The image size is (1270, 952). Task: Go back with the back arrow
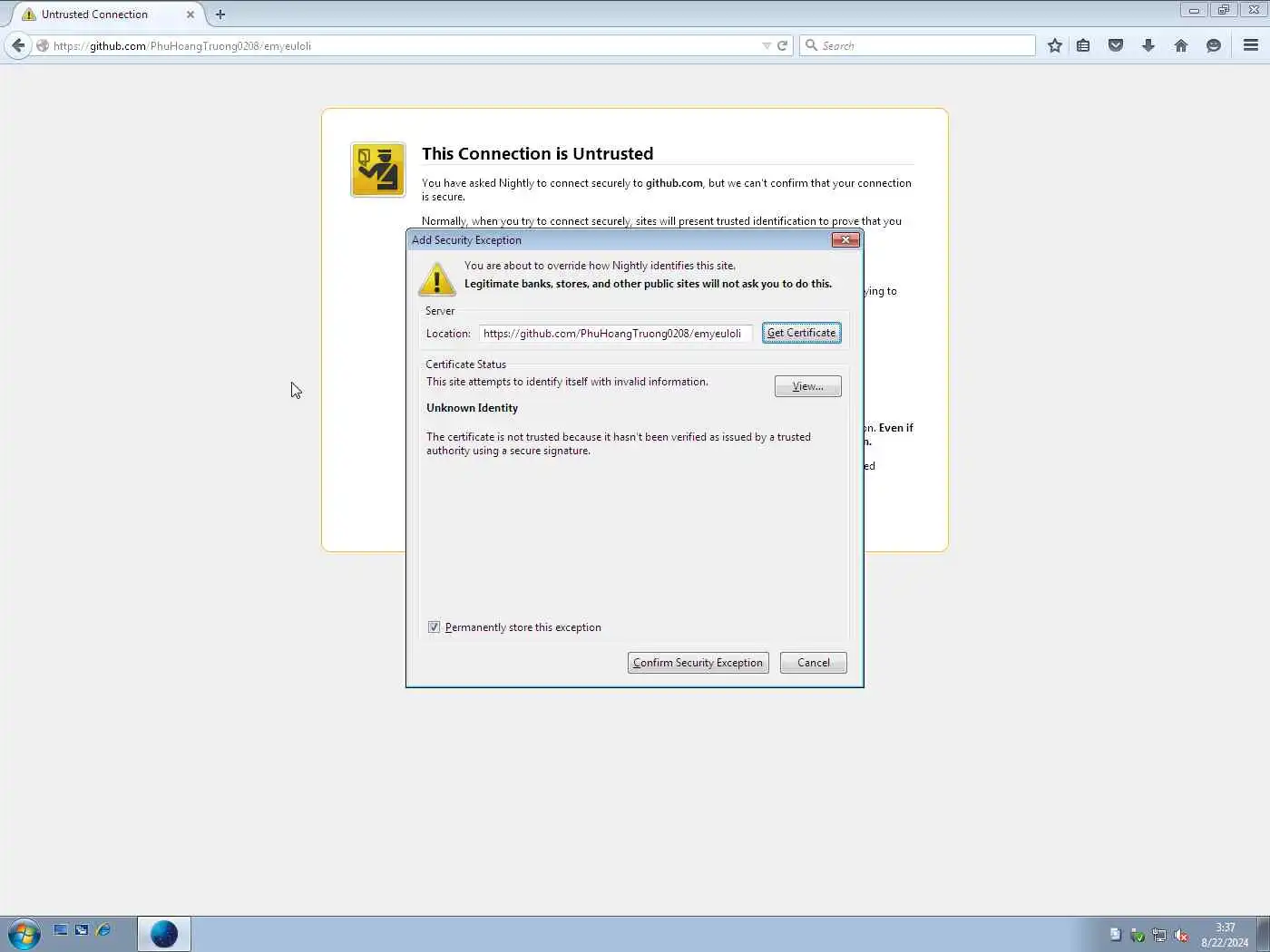point(19,45)
